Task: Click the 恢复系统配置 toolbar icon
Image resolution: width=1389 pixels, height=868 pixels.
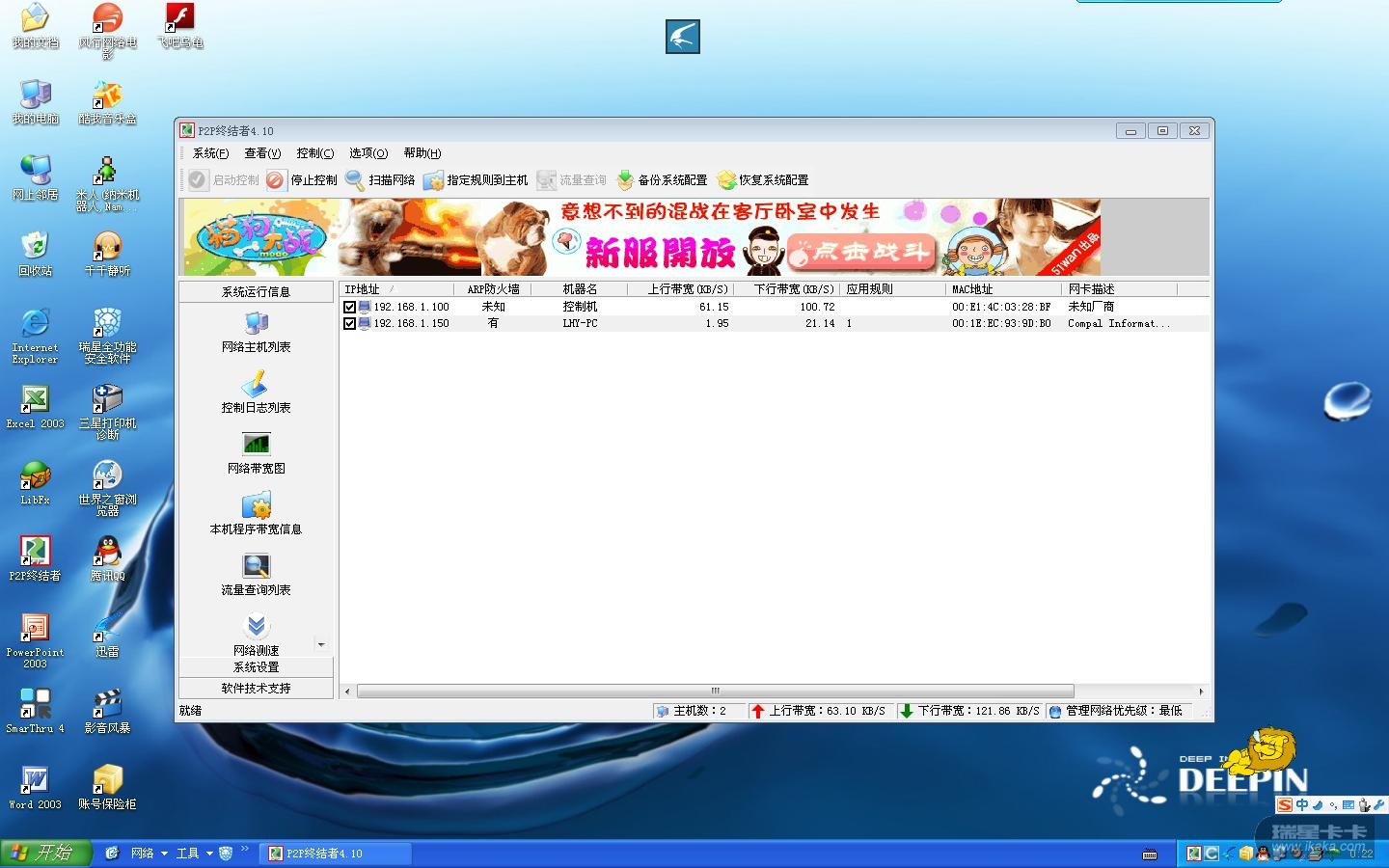Action: [726, 180]
